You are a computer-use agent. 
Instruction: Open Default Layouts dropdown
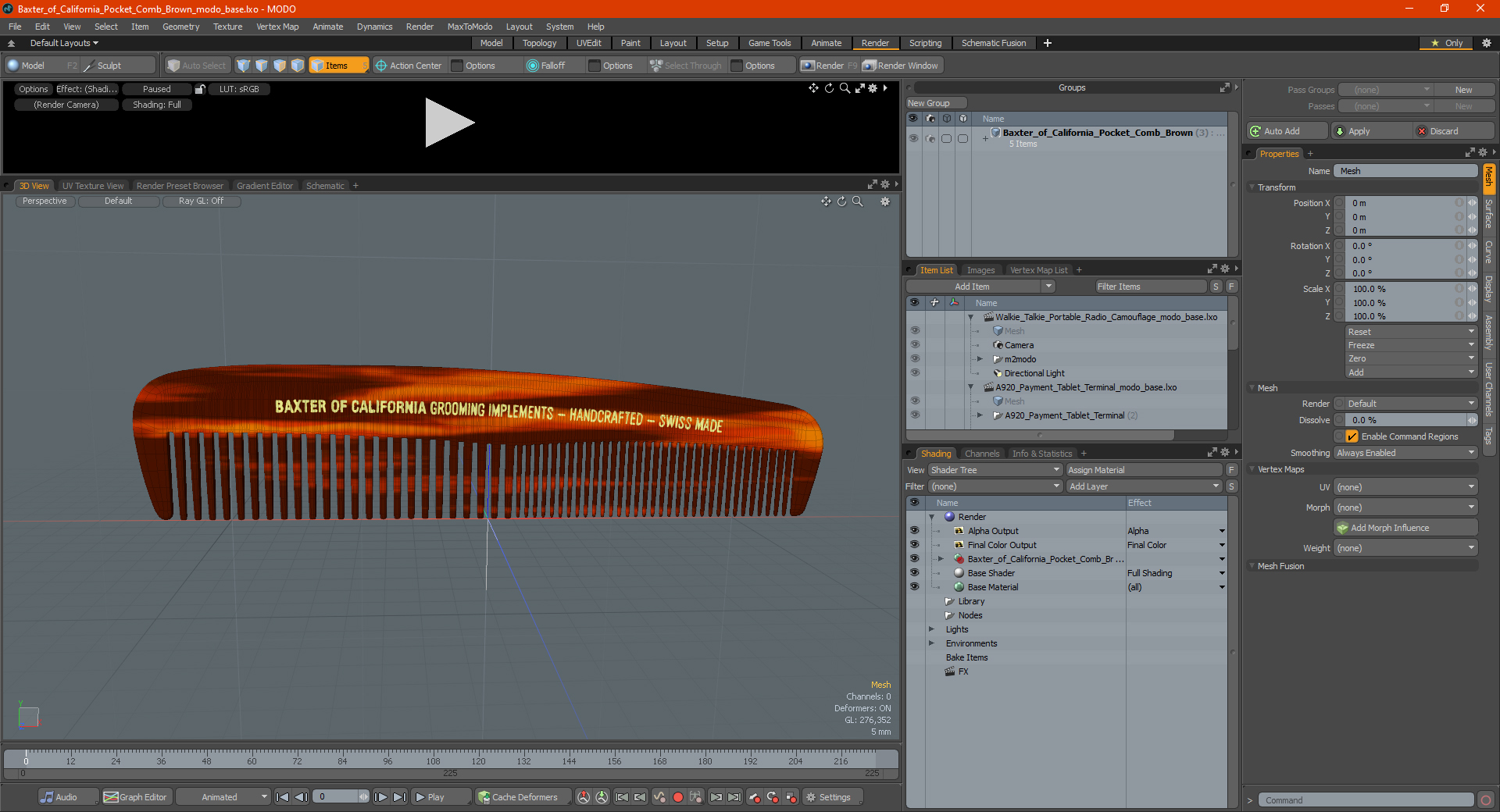[x=64, y=43]
